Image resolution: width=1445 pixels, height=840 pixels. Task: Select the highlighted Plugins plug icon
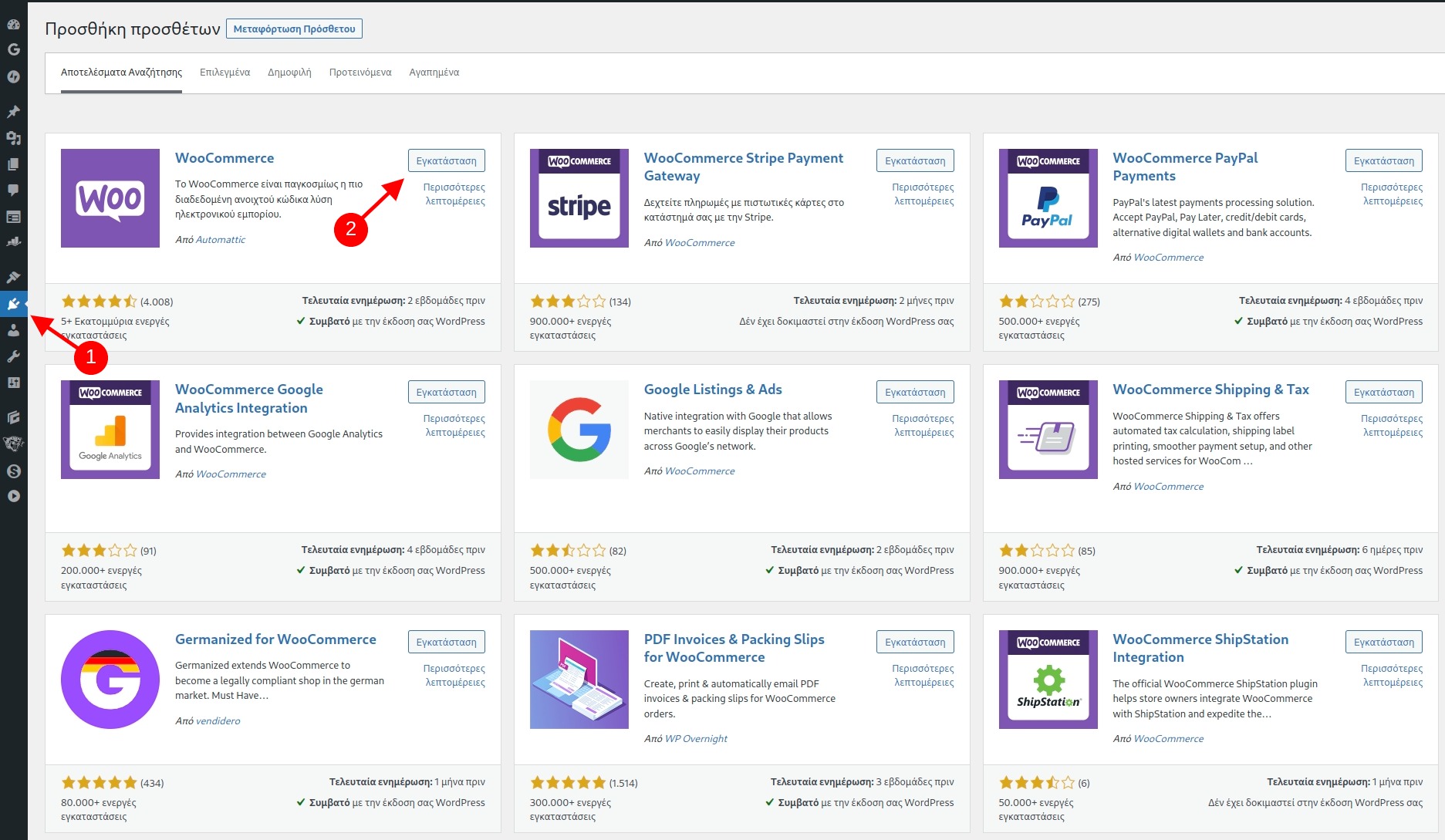[14, 303]
